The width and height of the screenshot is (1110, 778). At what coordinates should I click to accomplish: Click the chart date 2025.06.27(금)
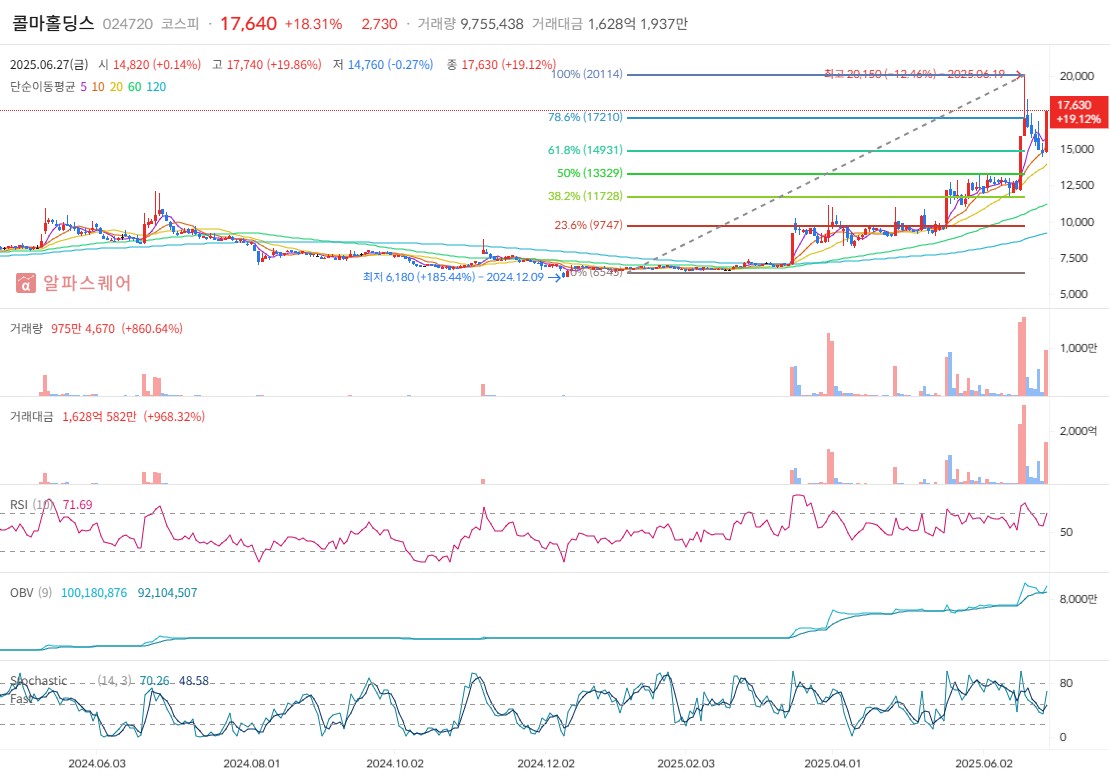49,64
